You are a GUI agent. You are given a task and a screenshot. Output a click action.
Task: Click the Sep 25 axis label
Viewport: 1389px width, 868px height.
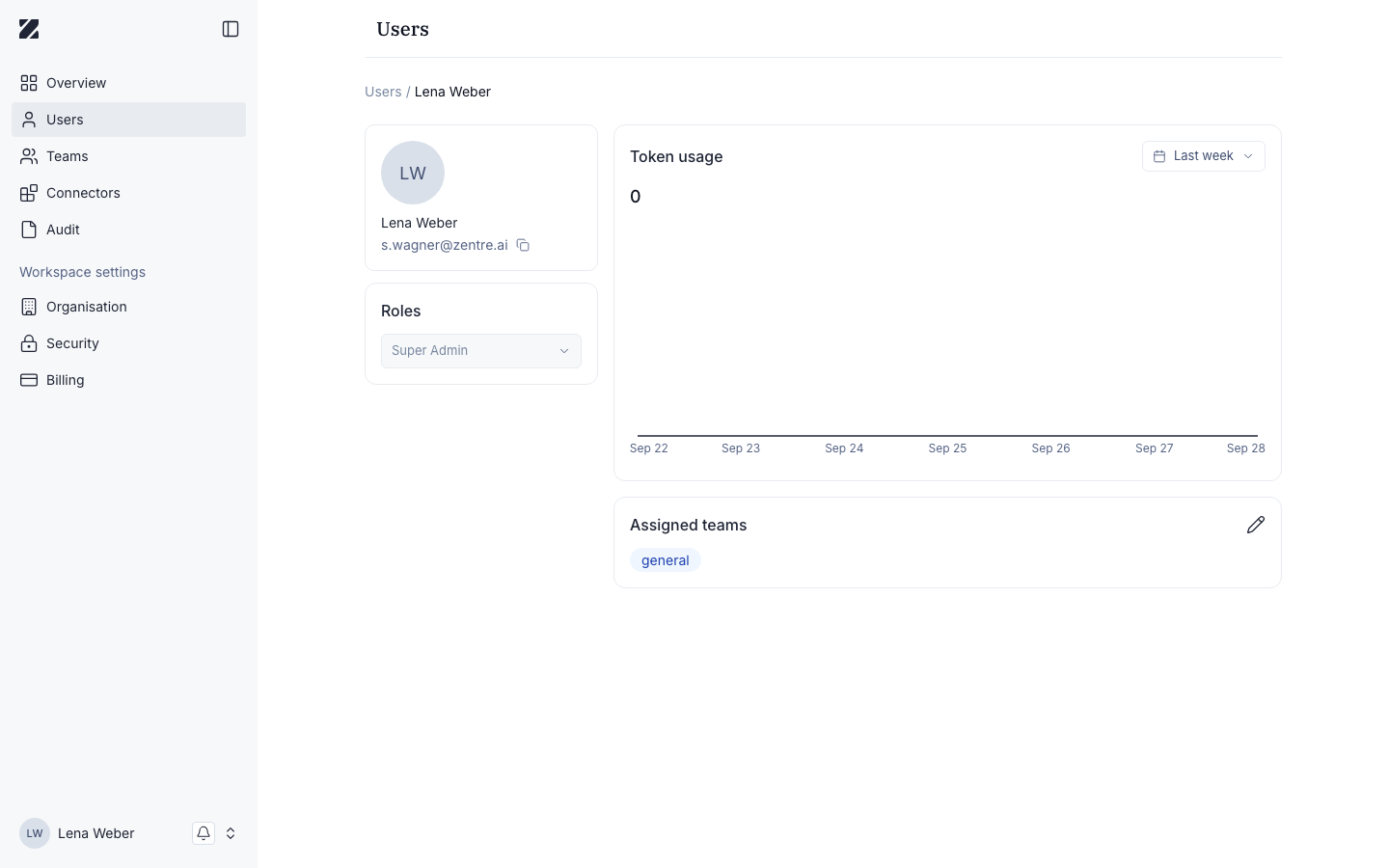[x=947, y=448]
